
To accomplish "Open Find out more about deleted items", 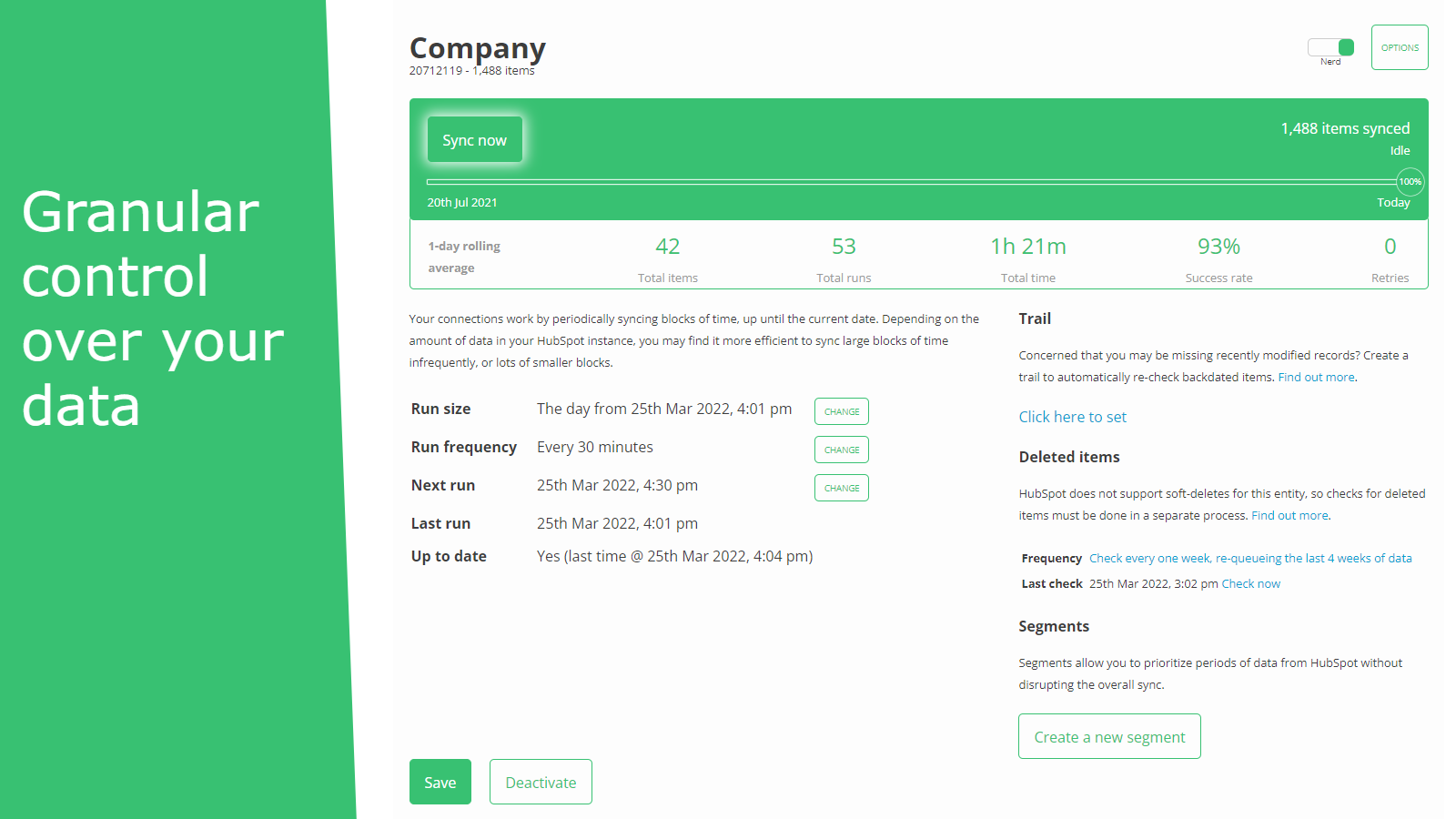I will point(1289,515).
